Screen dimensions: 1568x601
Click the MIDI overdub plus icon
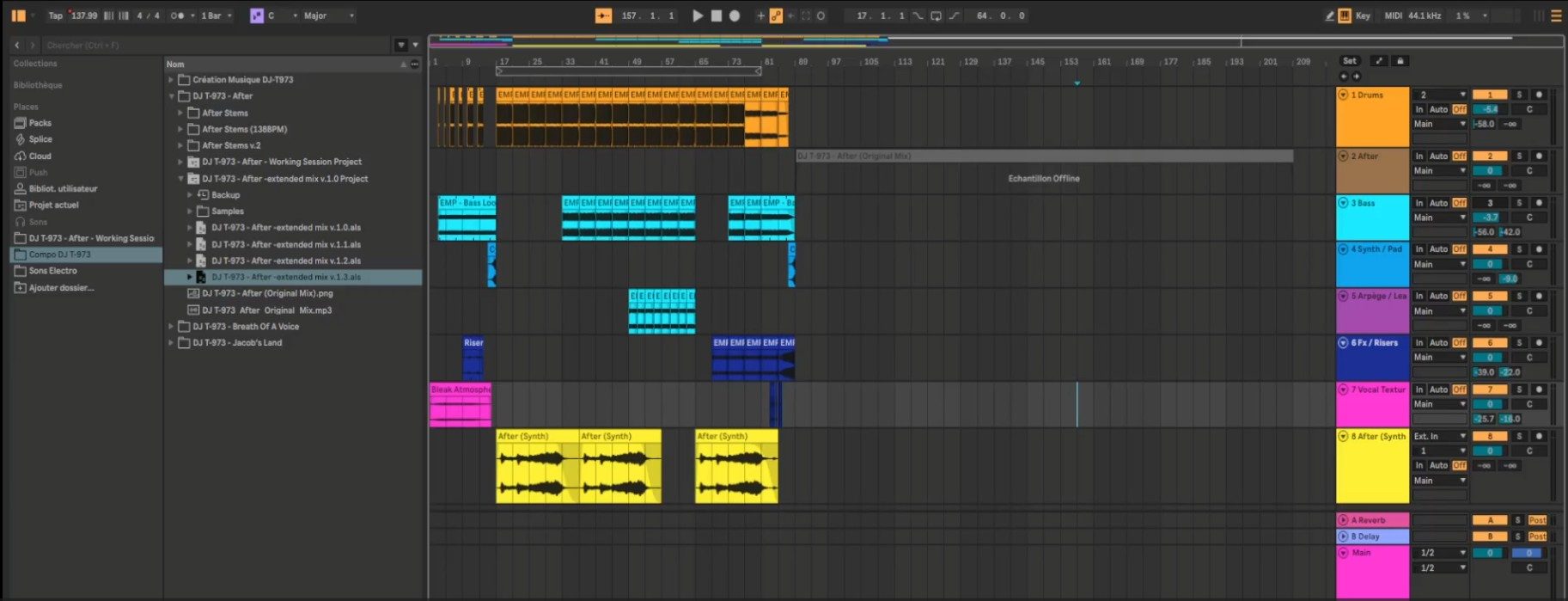[x=760, y=15]
